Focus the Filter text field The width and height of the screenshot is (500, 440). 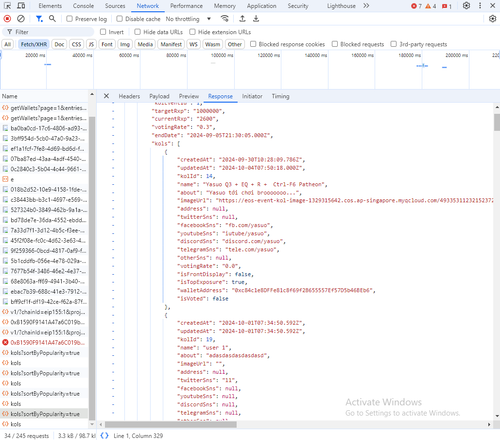[48, 32]
